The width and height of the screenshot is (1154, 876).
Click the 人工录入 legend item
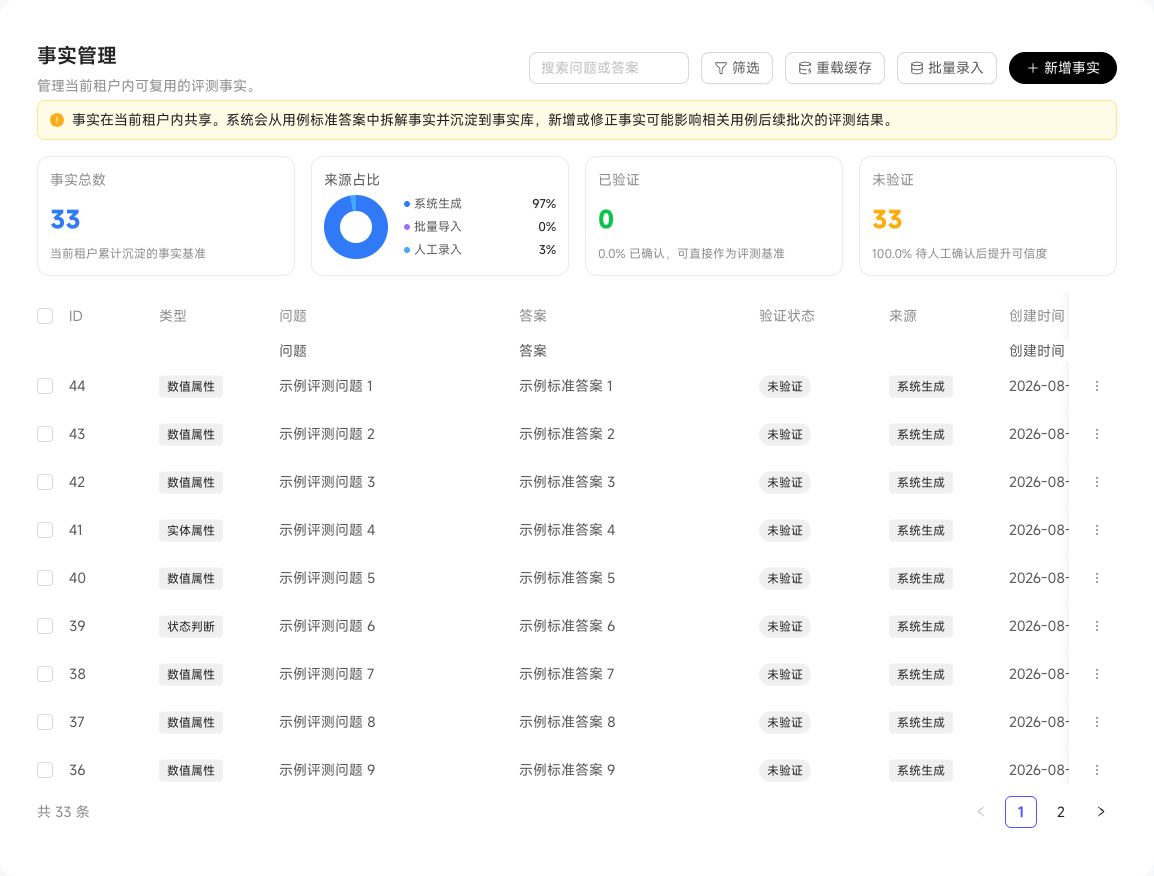433,250
